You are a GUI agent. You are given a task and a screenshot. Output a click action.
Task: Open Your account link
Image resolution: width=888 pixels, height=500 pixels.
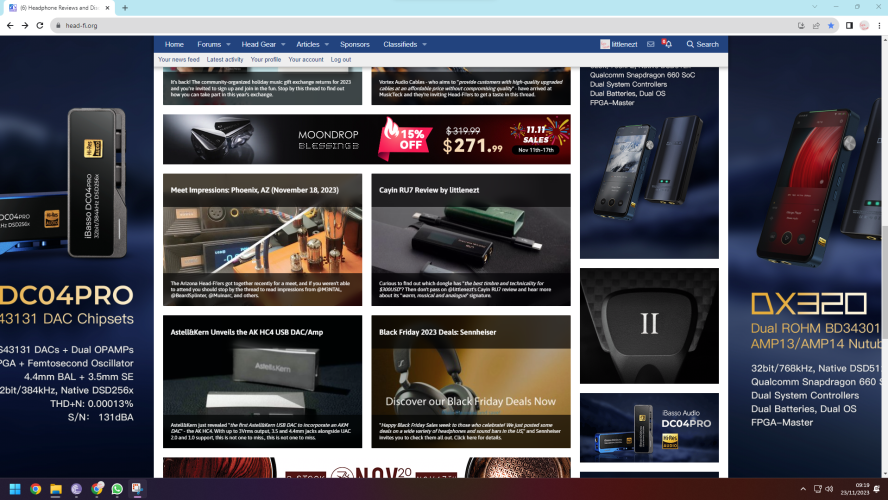(306, 59)
